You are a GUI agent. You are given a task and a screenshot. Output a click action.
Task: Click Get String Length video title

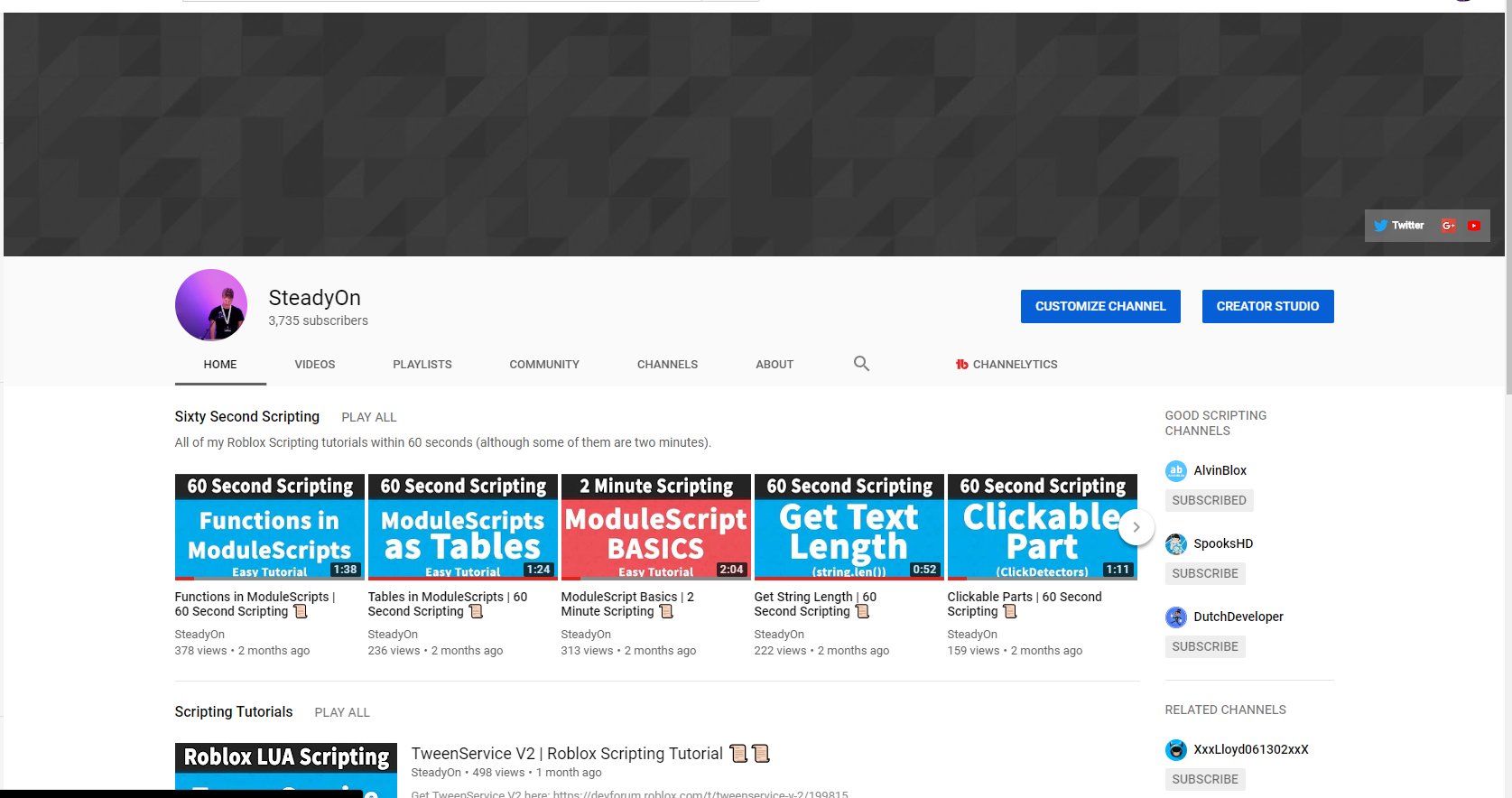click(x=815, y=604)
